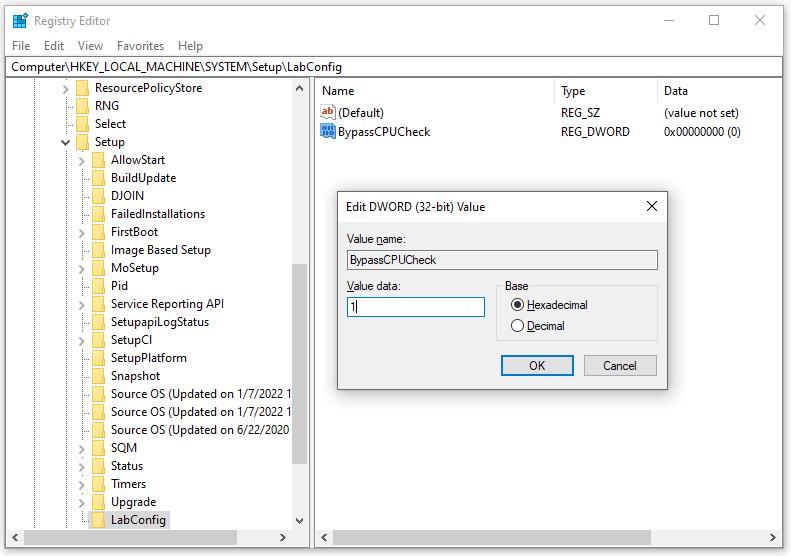Click the BuildUpdate folder icon

(99, 178)
